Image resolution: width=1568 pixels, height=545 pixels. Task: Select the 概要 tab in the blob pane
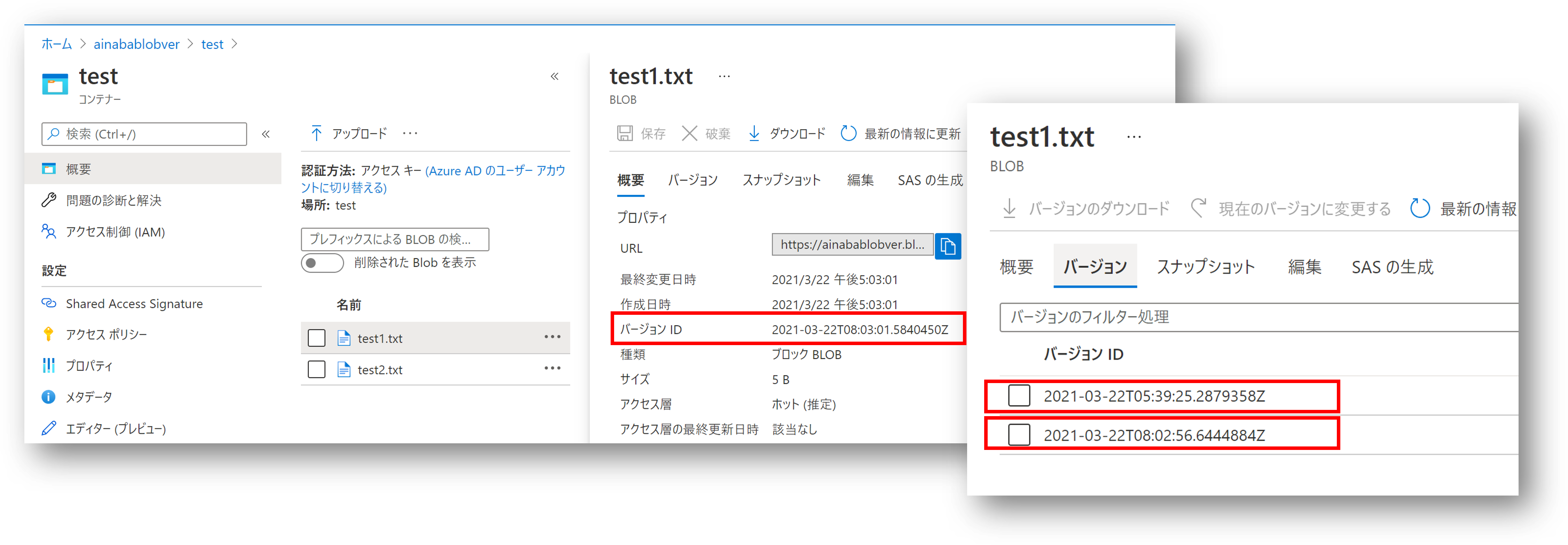(x=630, y=180)
